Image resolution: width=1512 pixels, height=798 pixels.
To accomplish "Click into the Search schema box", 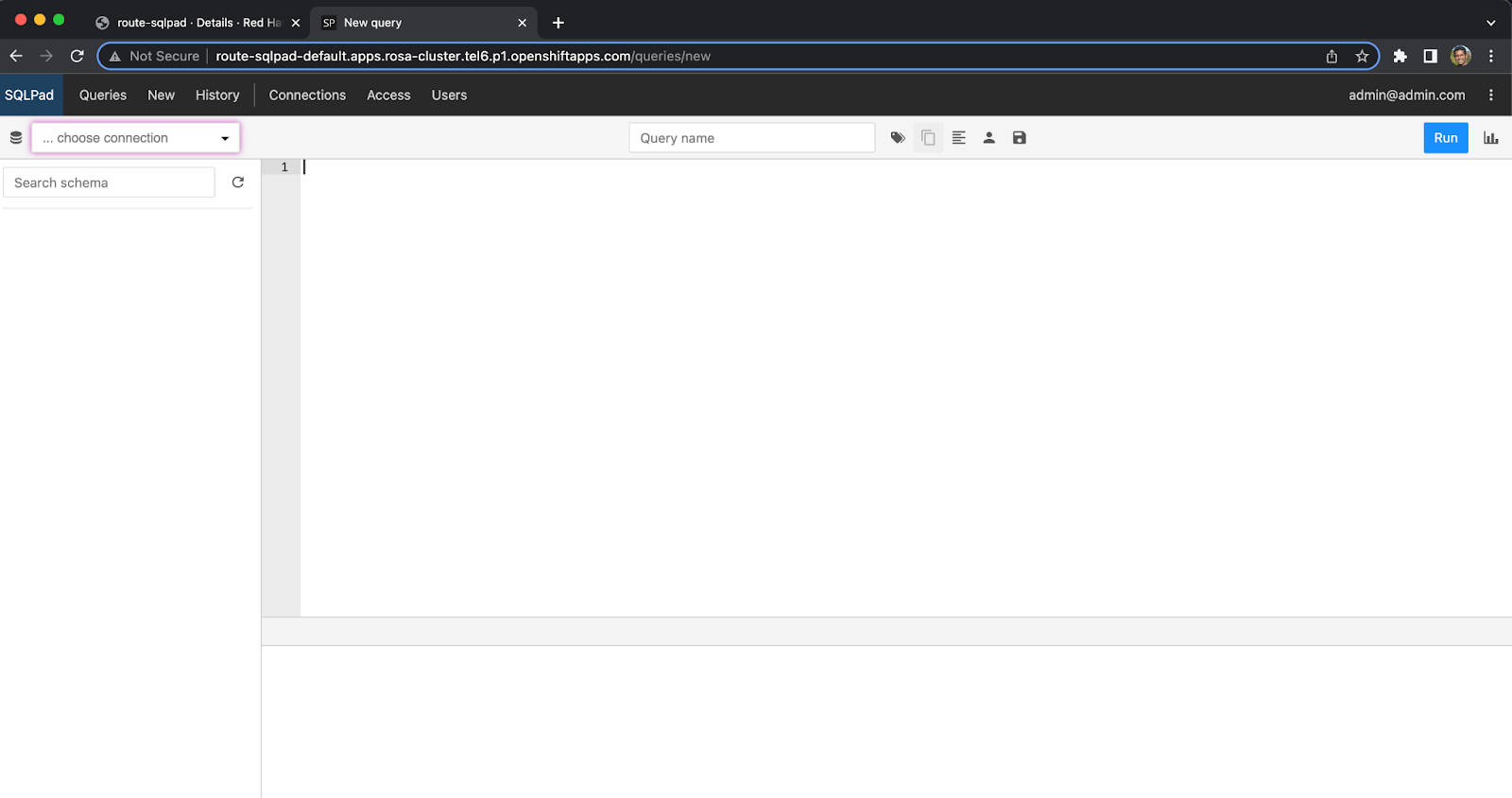I will coord(109,182).
